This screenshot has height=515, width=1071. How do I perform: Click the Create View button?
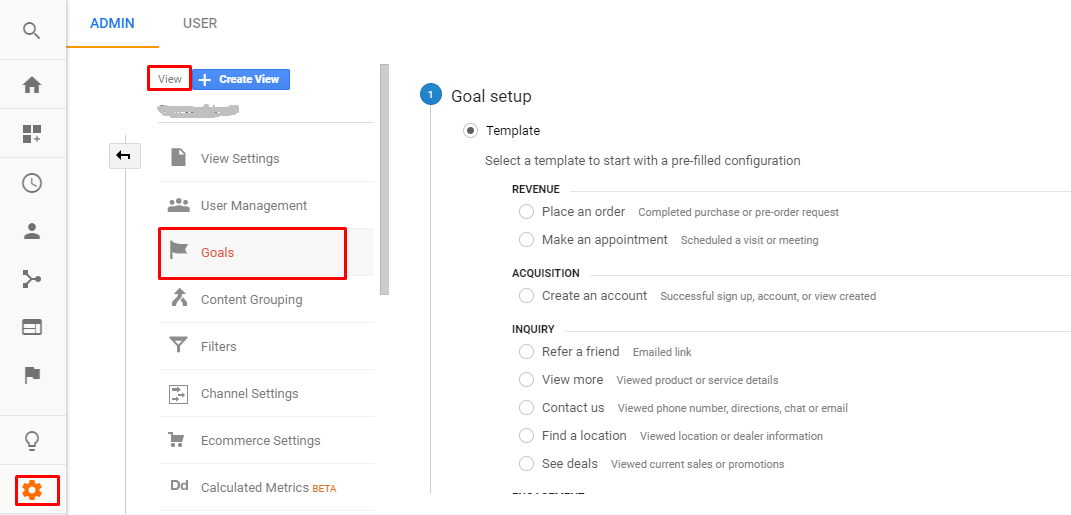[241, 79]
